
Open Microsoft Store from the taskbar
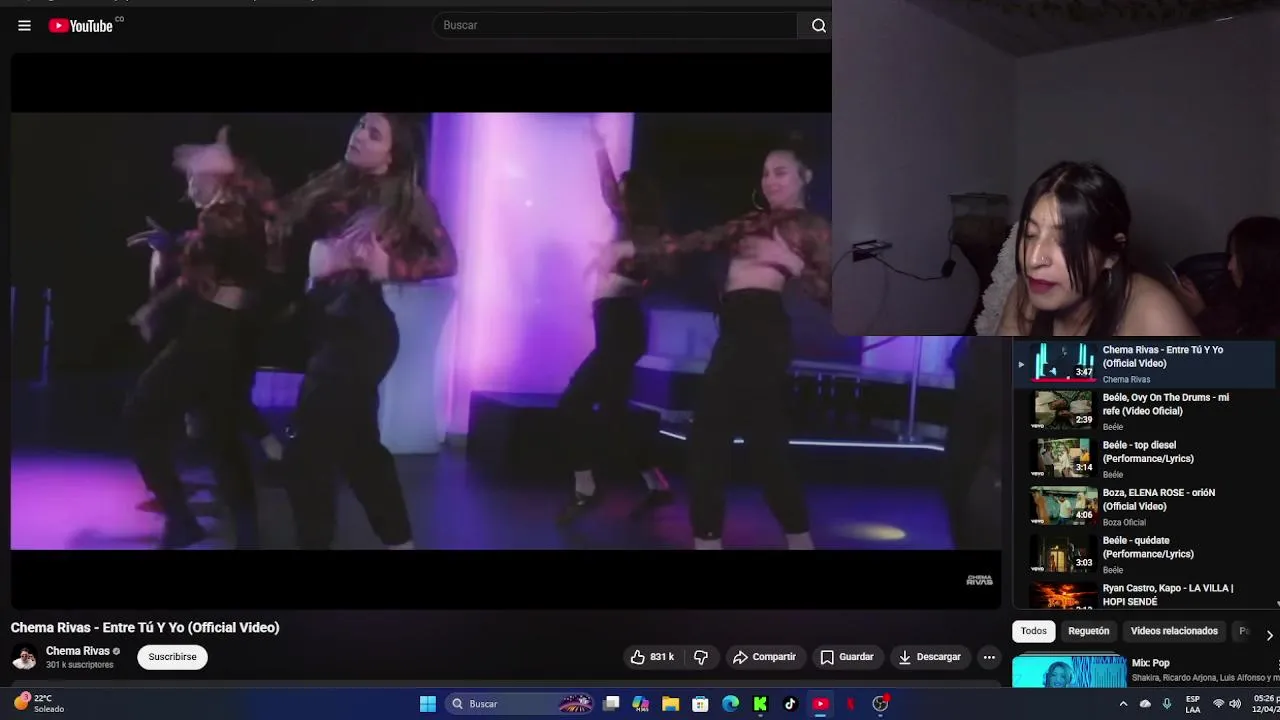click(x=701, y=704)
